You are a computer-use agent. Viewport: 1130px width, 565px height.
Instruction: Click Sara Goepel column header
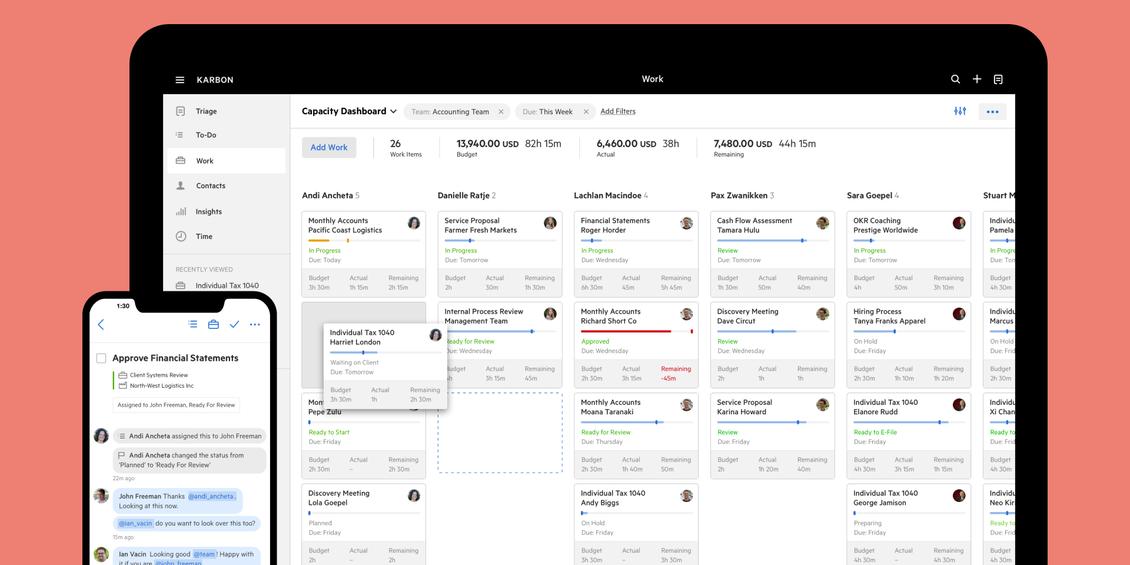[873, 195]
